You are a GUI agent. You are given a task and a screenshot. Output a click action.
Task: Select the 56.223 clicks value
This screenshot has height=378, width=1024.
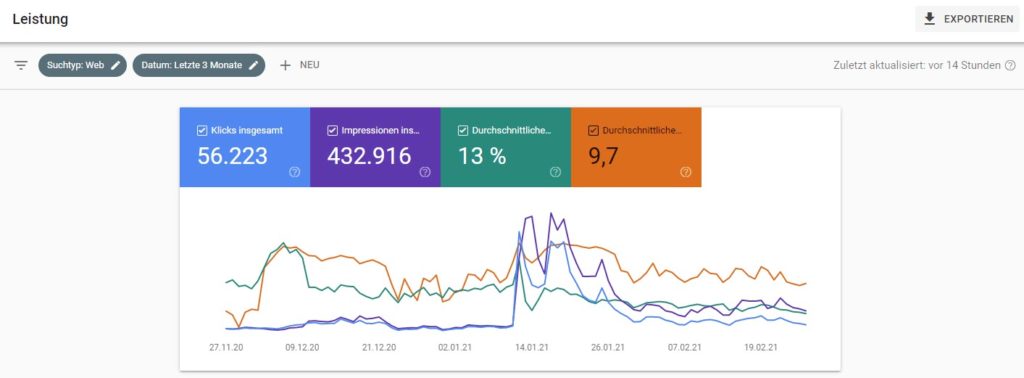(x=232, y=156)
